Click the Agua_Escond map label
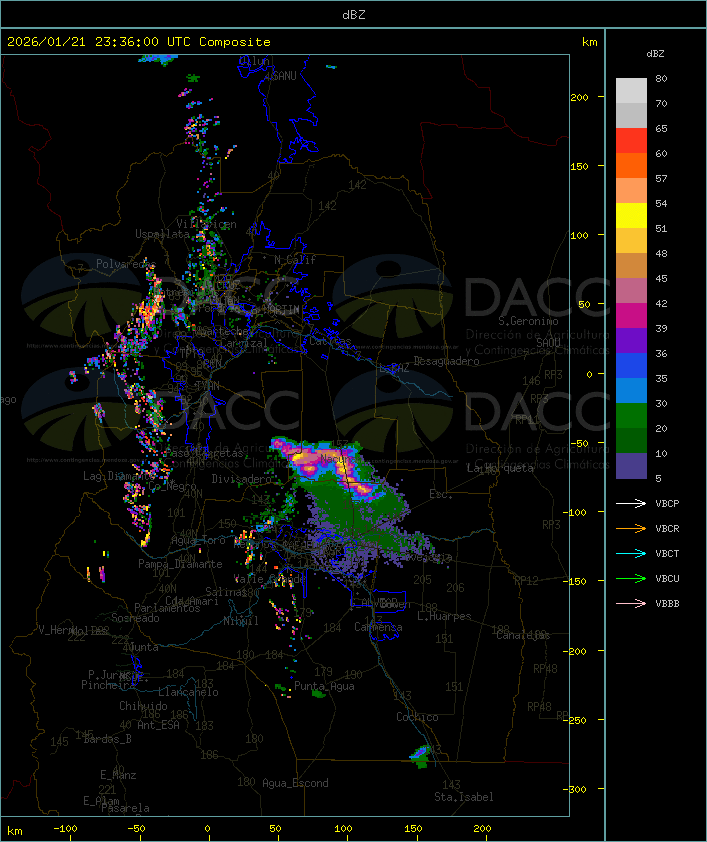The width and height of the screenshot is (707, 842). 295,783
